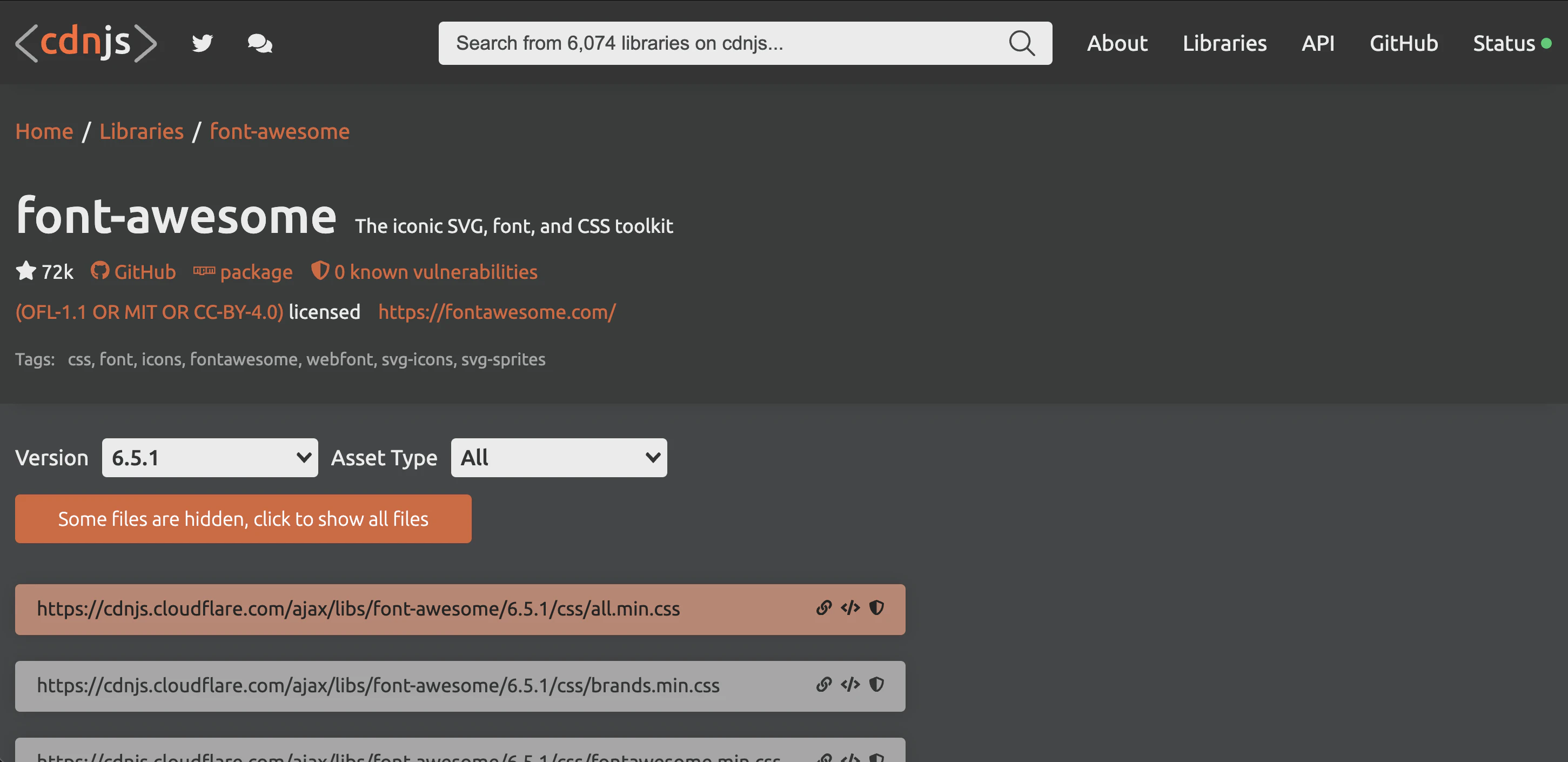The image size is (1568, 762).
Task: Open the Version 6.5.1 dropdown
Action: [x=210, y=458]
